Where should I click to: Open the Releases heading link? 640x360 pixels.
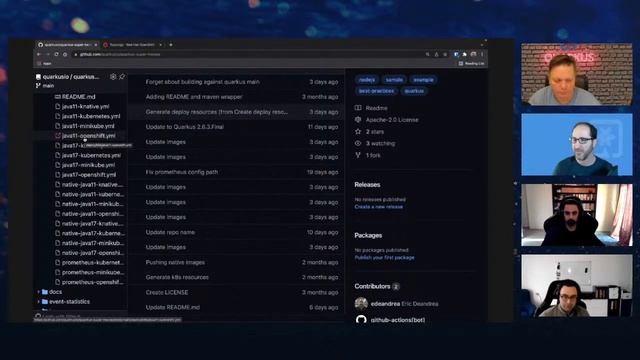pyautogui.click(x=367, y=184)
